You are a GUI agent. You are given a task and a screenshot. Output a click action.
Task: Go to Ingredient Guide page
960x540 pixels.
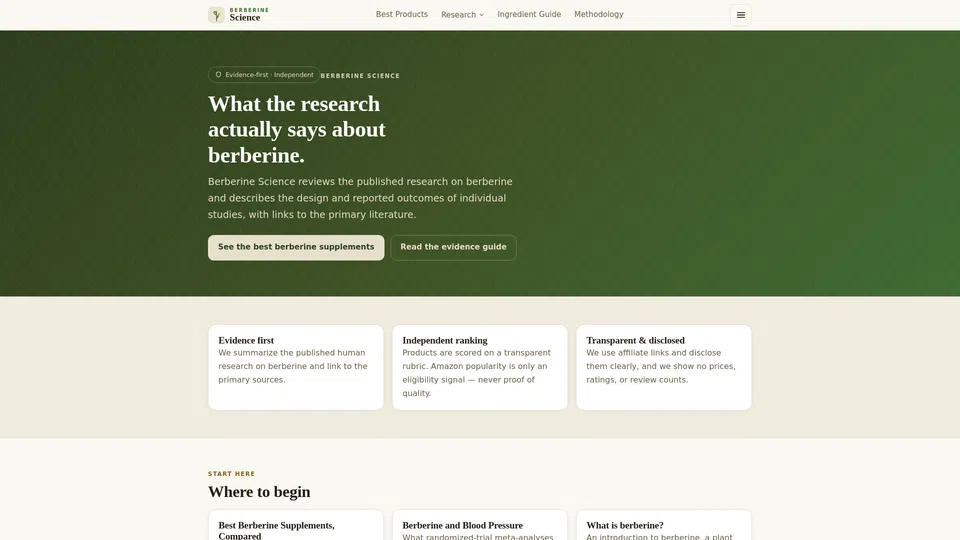pyautogui.click(x=529, y=14)
